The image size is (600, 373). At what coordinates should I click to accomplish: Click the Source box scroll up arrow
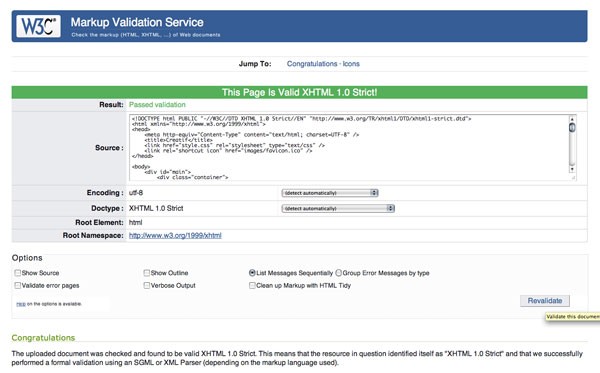point(572,119)
